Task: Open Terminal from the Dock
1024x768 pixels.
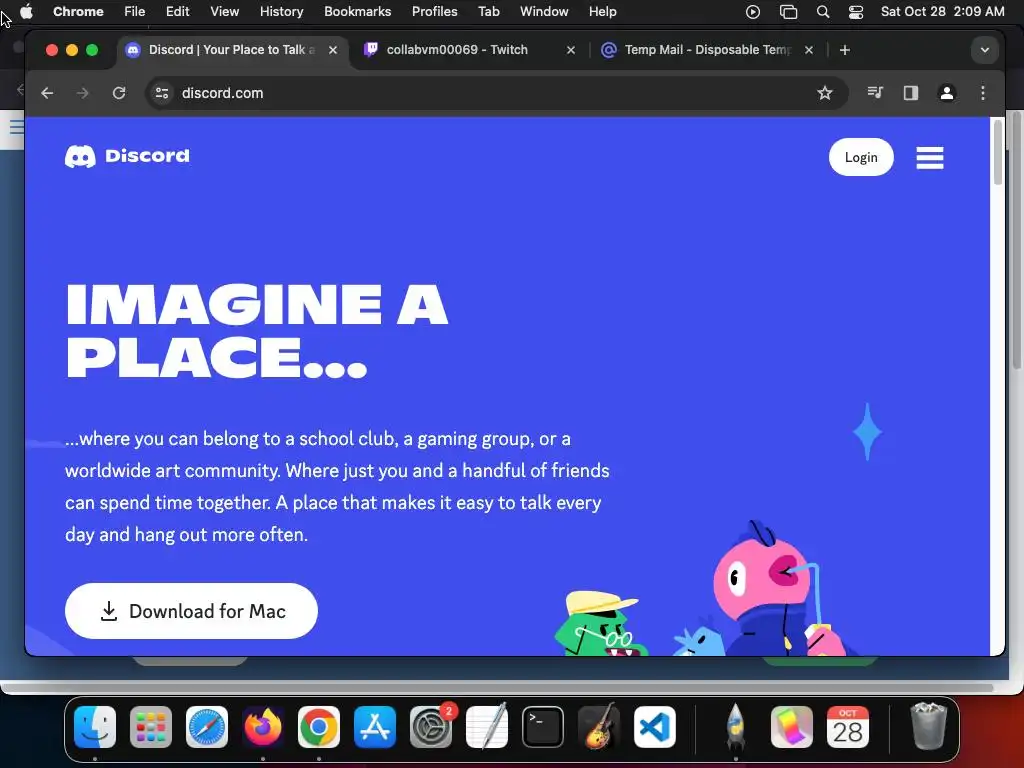Action: [x=543, y=727]
